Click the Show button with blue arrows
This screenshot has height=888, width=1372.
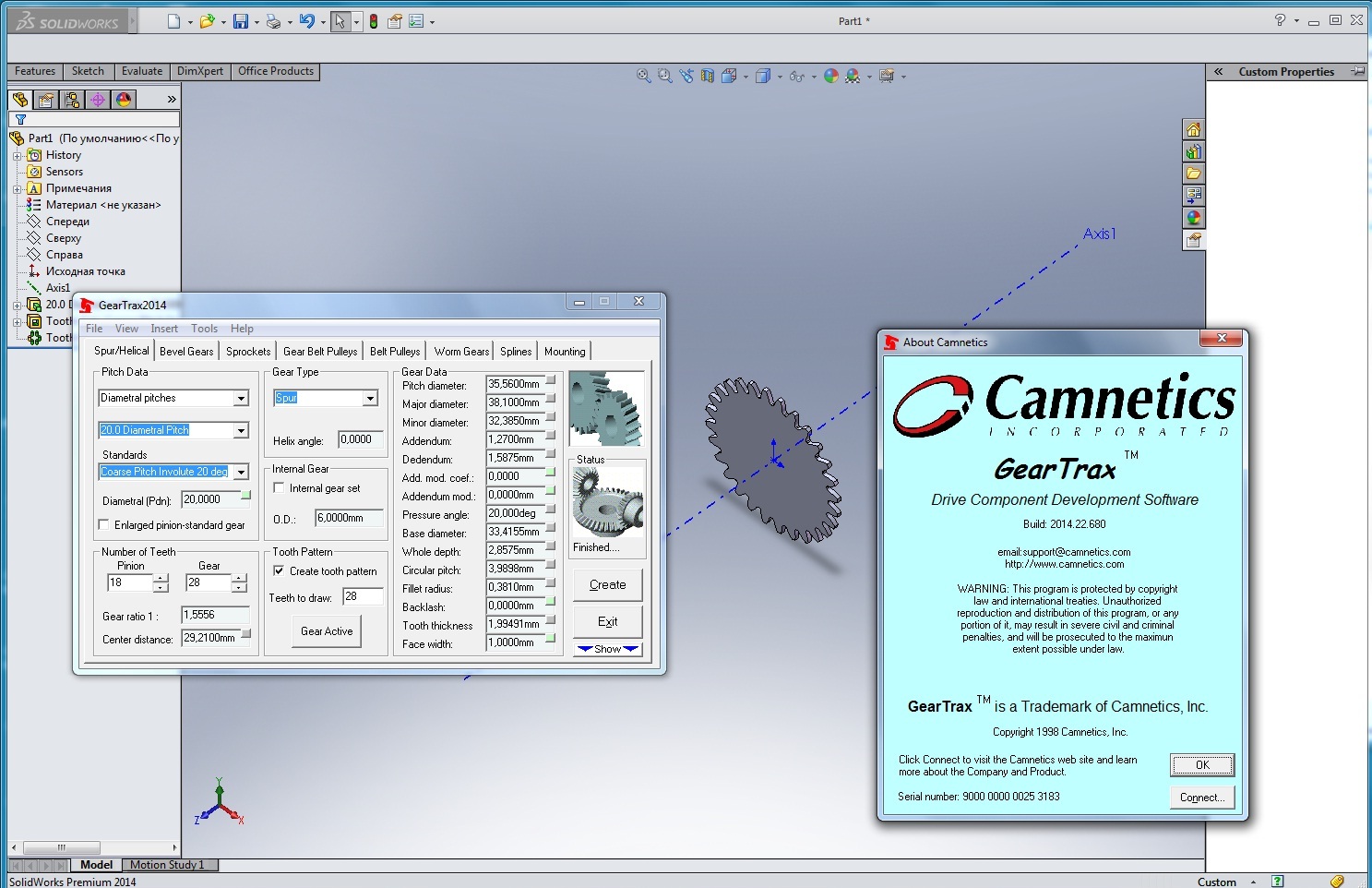(607, 649)
